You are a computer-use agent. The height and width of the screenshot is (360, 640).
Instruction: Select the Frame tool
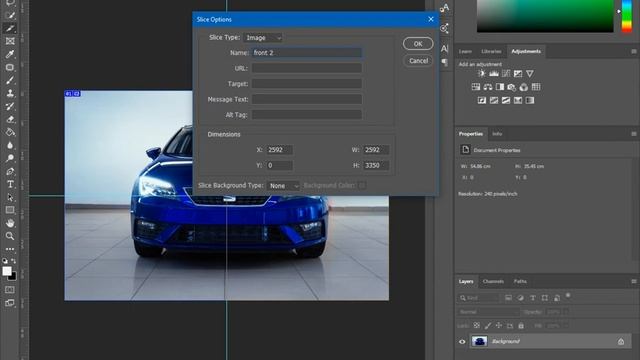pos(10,41)
